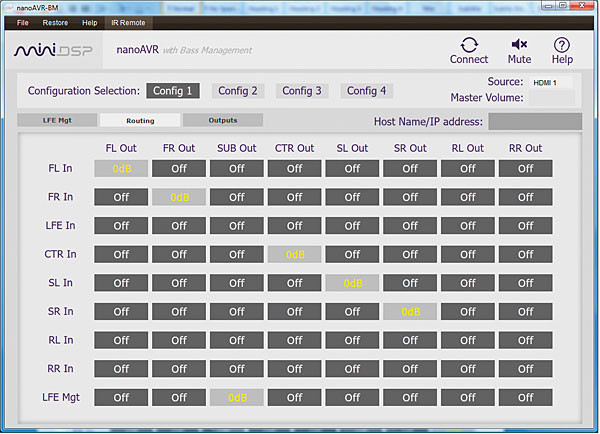Toggle LFE Mgt to SUB Out routing
The height and width of the screenshot is (434, 600).
click(x=236, y=398)
